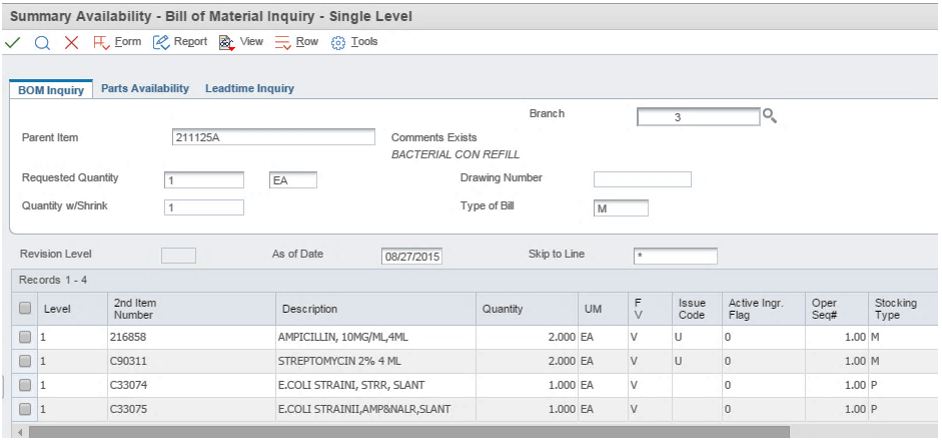This screenshot has height=441, width=942.
Task: Check the row checkbox for item C33075
Action: 25,410
